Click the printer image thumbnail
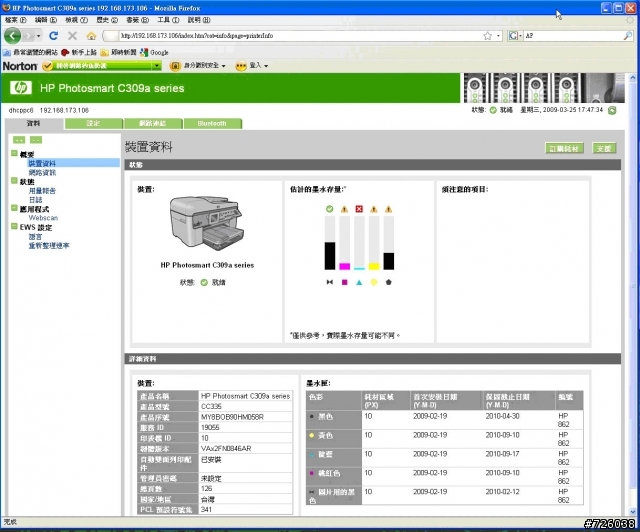The image size is (640, 532). 207,223
